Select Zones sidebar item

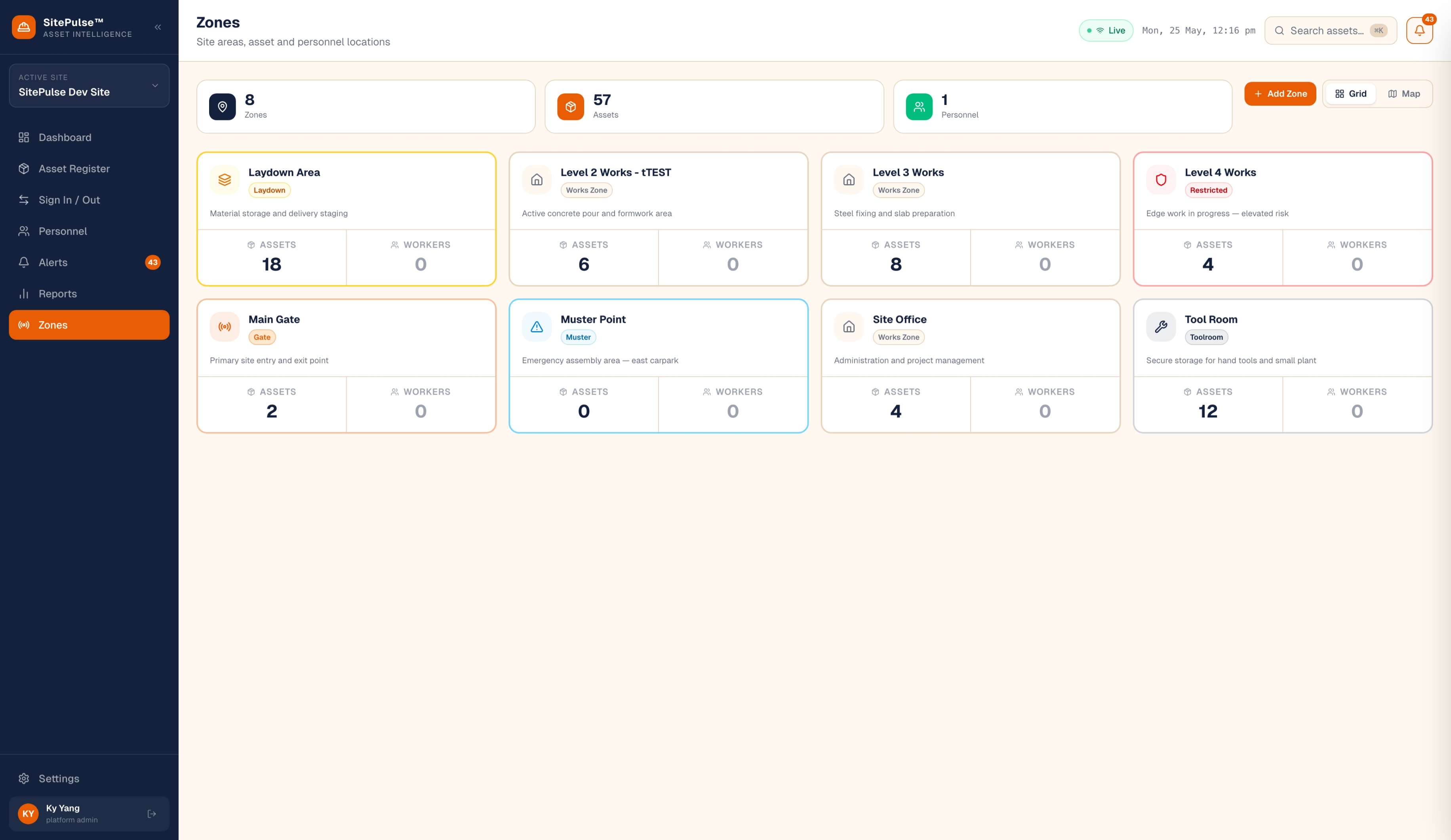pyautogui.click(x=89, y=325)
